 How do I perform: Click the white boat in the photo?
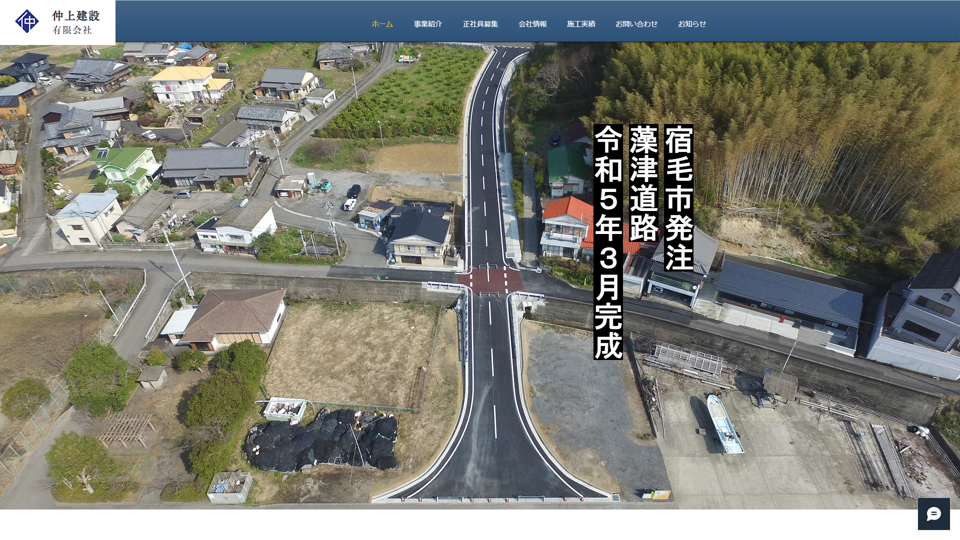tap(724, 423)
